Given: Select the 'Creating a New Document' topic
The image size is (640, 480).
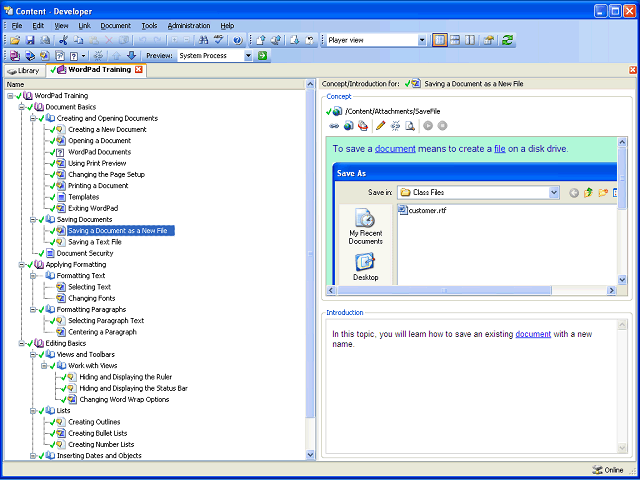Looking at the screenshot, I should click(x=107, y=130).
